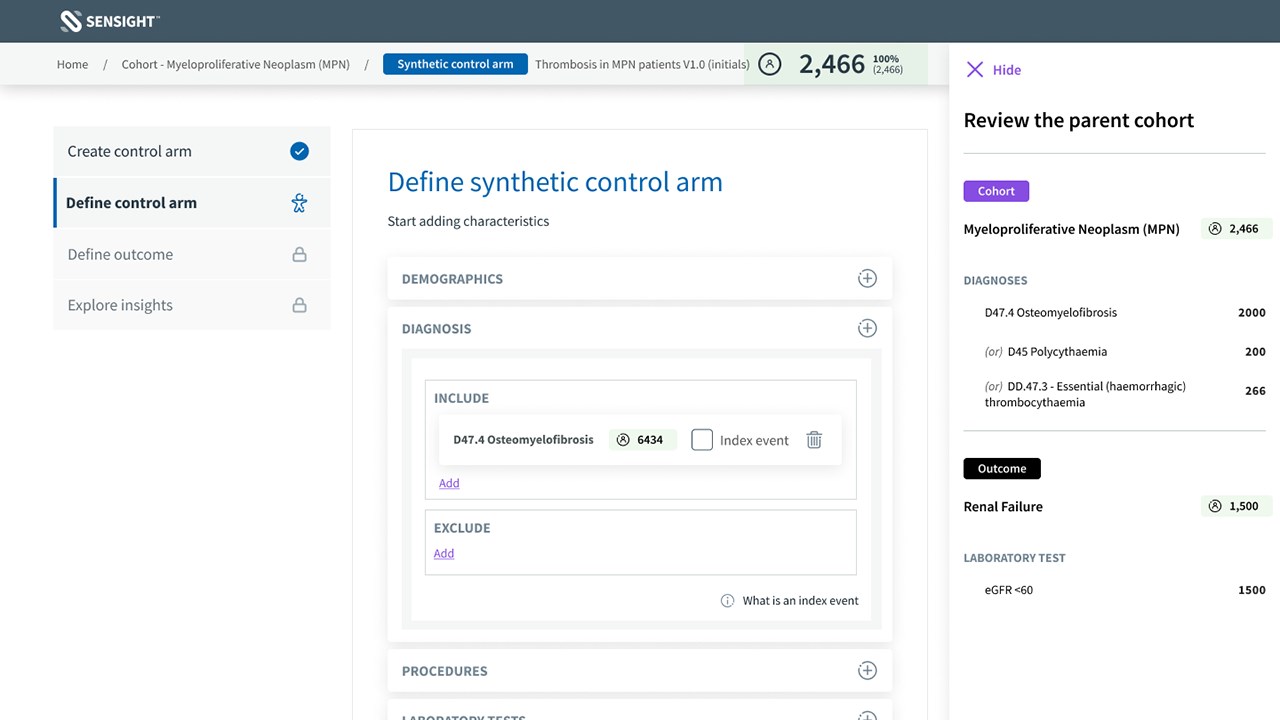Screen dimensions: 1280x720
Task: Go to the Home breadcrumb
Action: tap(72, 64)
